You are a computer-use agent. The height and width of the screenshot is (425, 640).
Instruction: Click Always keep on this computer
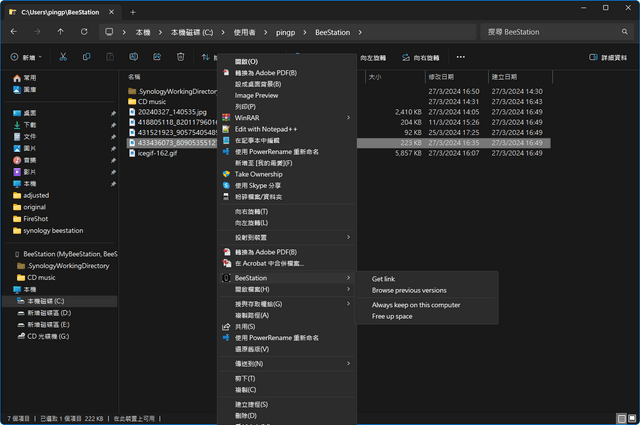coord(416,305)
